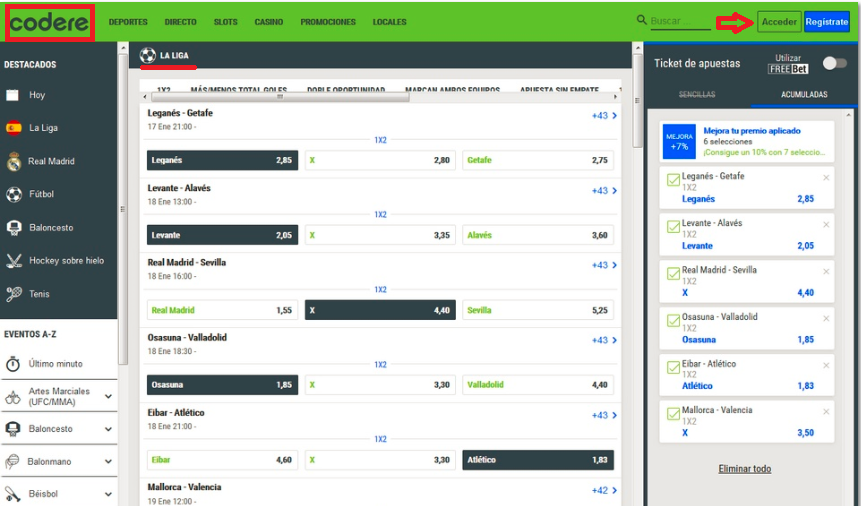Open Real Madrid crest icon
Screen dimensions: 861x506
click(14, 162)
